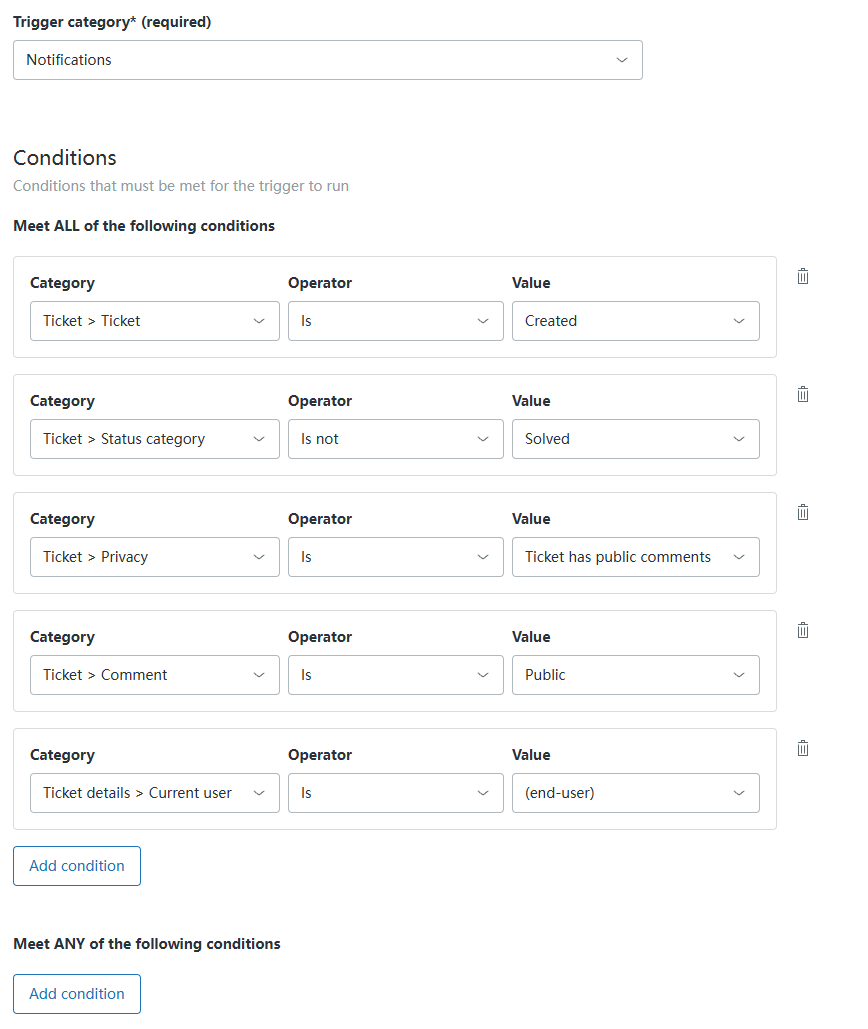Image resolution: width=868 pixels, height=1029 pixels.
Task: Open operator dropdown for Current user row
Action: coord(395,793)
